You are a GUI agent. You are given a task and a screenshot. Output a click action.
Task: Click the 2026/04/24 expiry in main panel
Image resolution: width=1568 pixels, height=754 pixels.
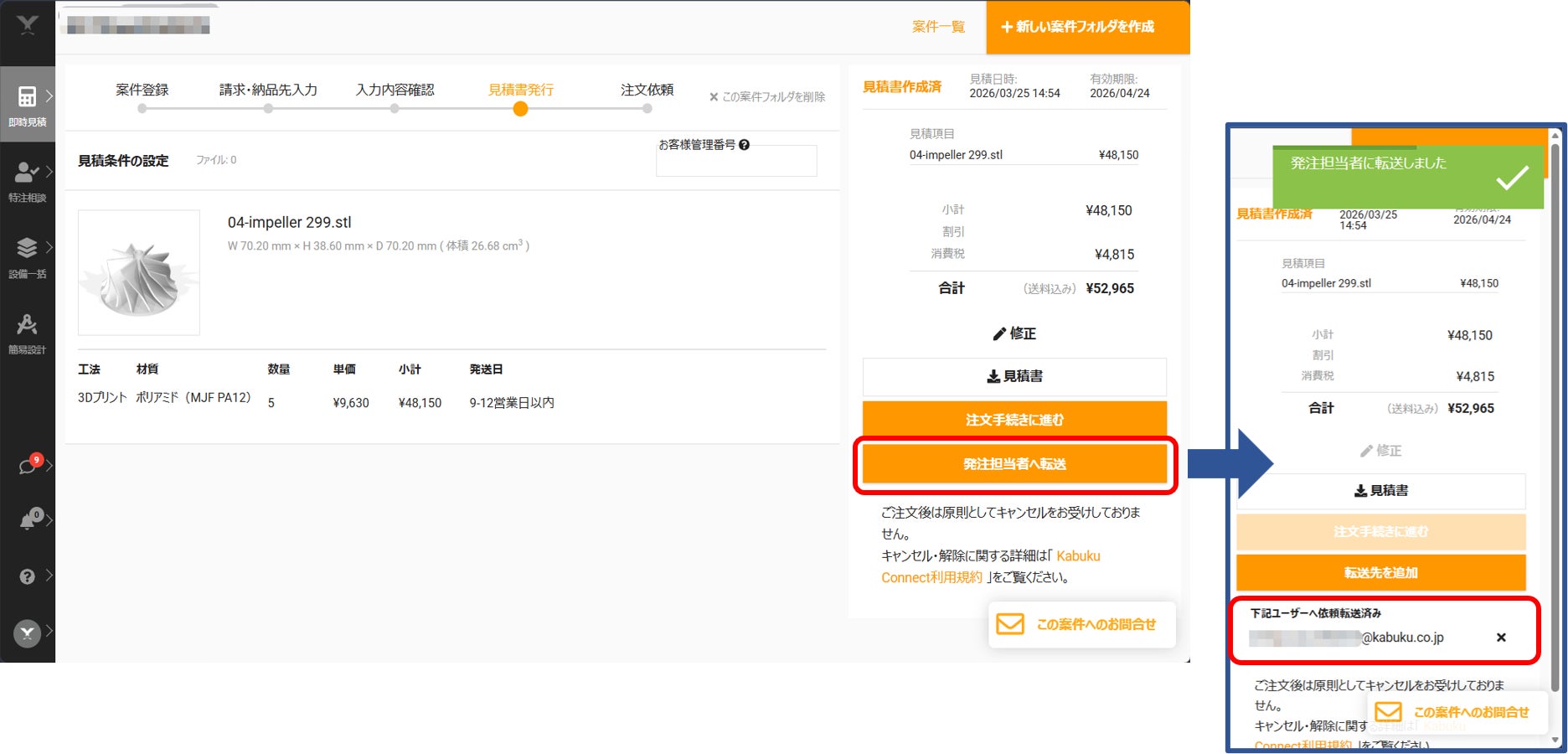tap(1120, 94)
